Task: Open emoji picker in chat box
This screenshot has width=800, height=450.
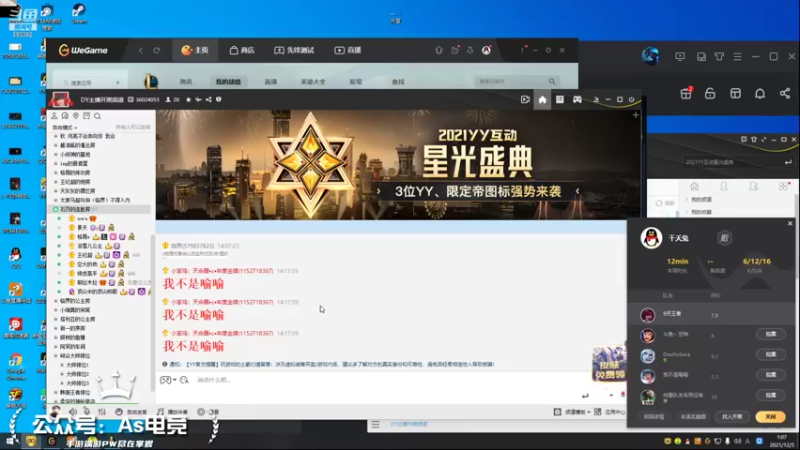Action: tap(184, 380)
